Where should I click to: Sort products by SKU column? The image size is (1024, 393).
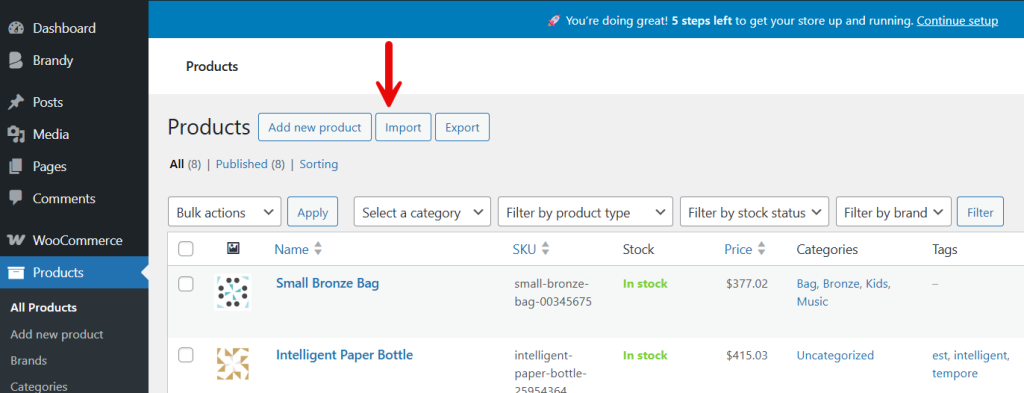(524, 249)
